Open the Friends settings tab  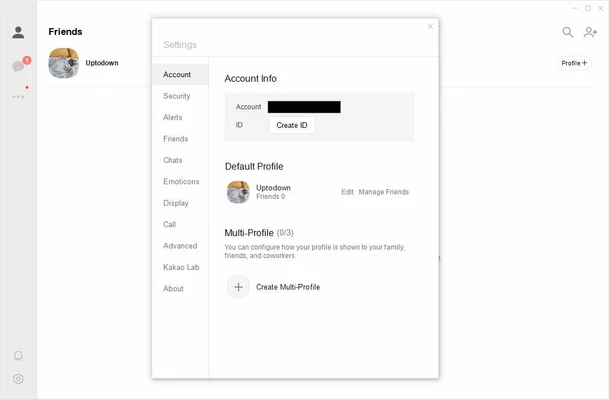pyautogui.click(x=180, y=139)
